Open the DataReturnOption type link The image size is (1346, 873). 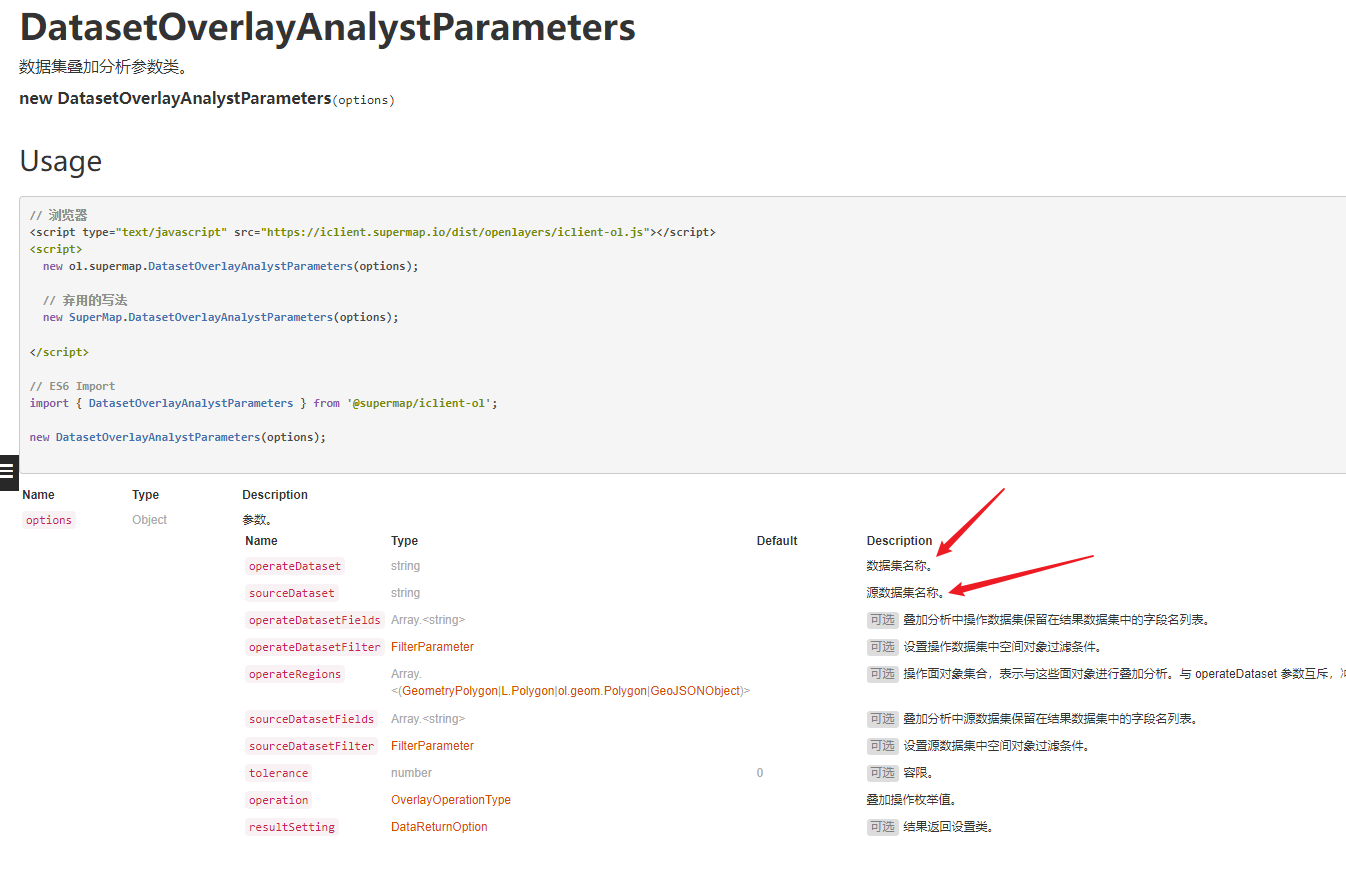tap(439, 827)
